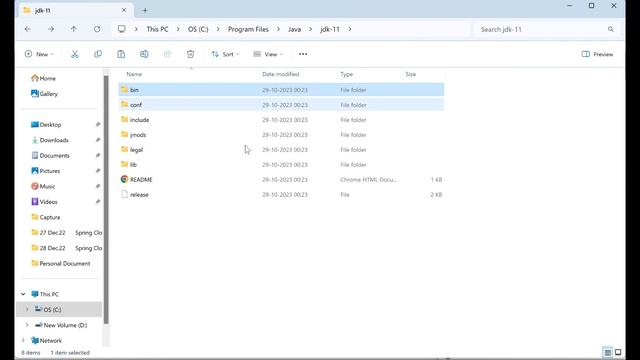Viewport: 640px width, 360px height.
Task: Click the search magnifier icon
Action: click(x=611, y=29)
